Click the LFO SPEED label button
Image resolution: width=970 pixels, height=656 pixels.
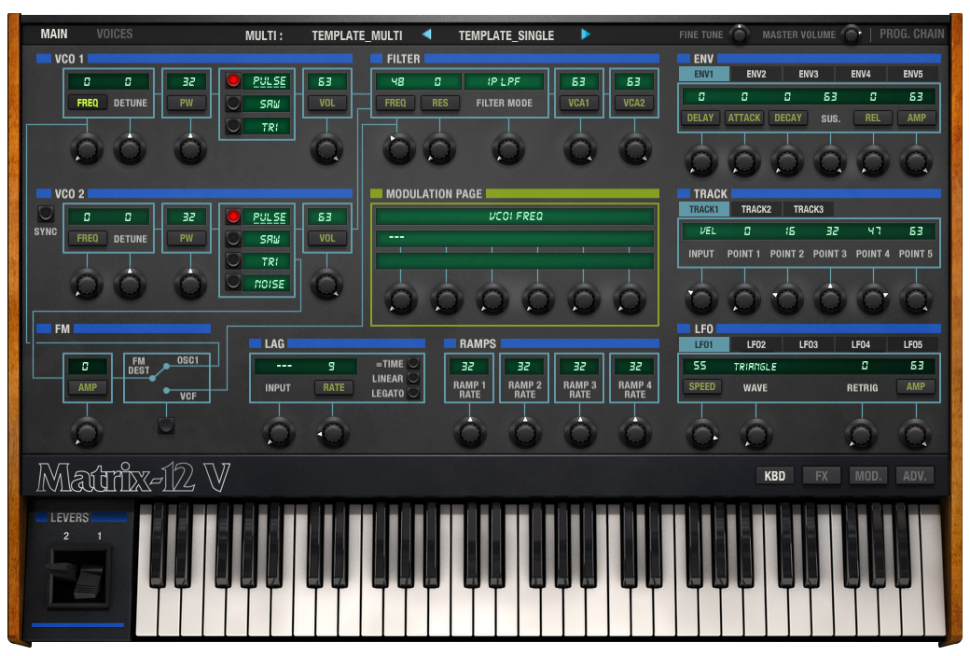pos(702,387)
